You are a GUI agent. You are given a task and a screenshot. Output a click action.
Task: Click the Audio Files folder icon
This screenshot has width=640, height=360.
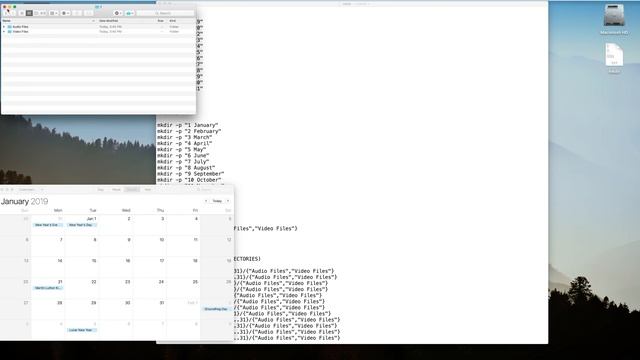click(x=9, y=27)
